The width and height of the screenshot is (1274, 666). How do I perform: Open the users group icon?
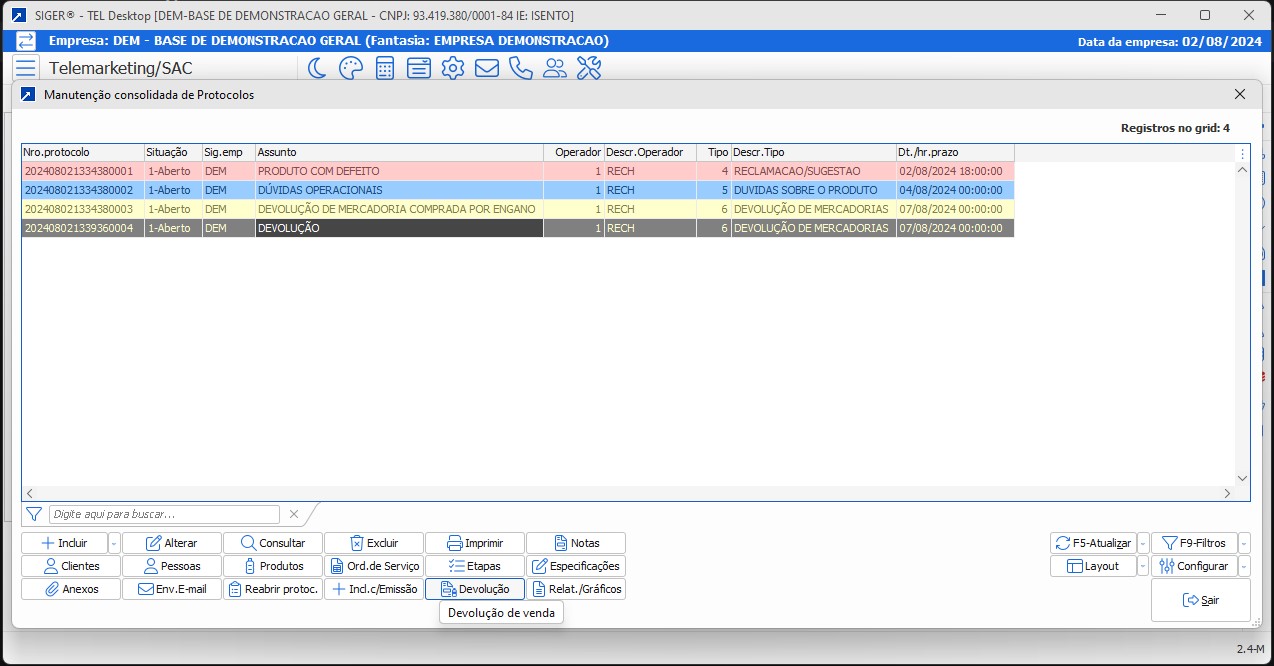click(x=555, y=68)
